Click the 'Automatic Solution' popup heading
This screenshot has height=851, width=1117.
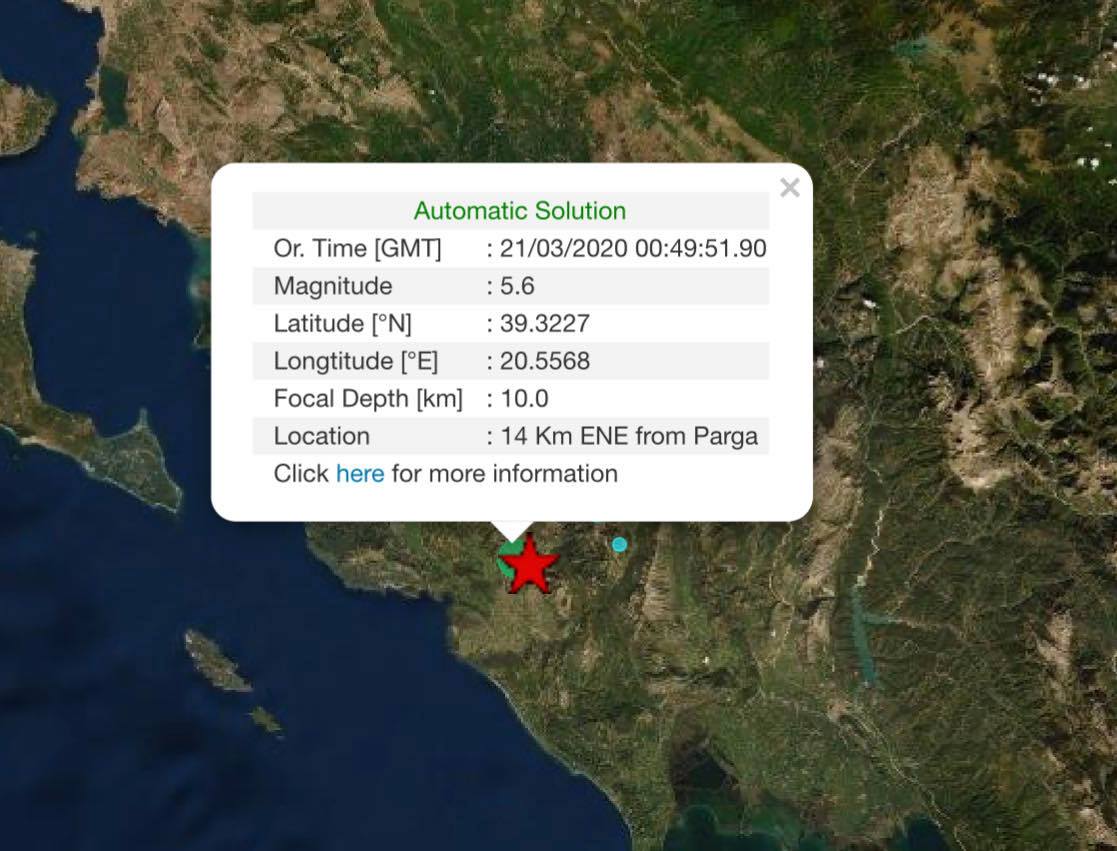pos(519,211)
